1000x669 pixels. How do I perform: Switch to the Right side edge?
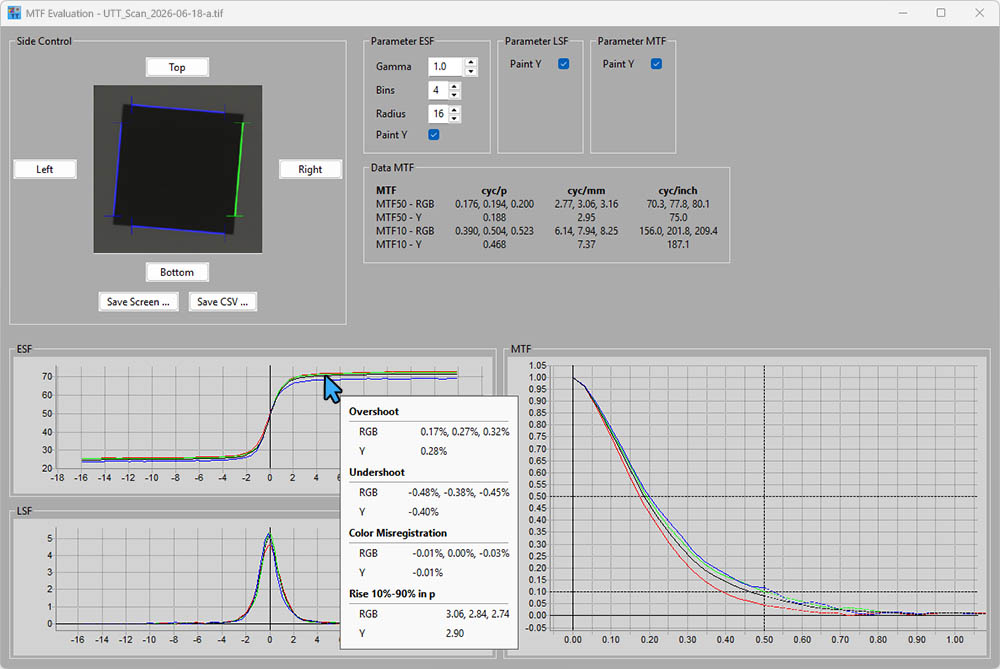tap(311, 169)
